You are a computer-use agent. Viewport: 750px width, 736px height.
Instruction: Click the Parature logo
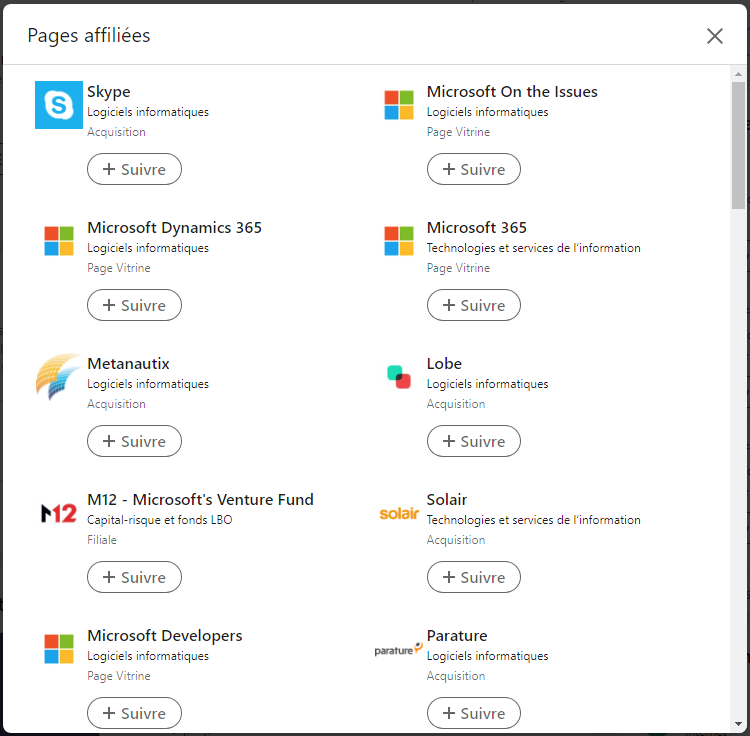399,649
